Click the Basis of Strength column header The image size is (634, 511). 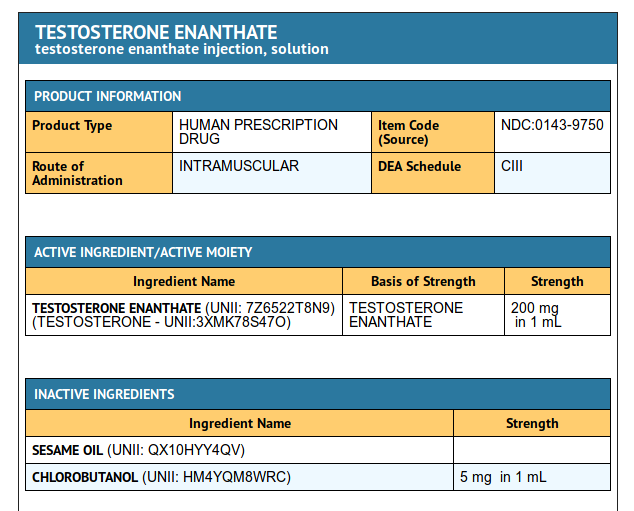pyautogui.click(x=423, y=281)
